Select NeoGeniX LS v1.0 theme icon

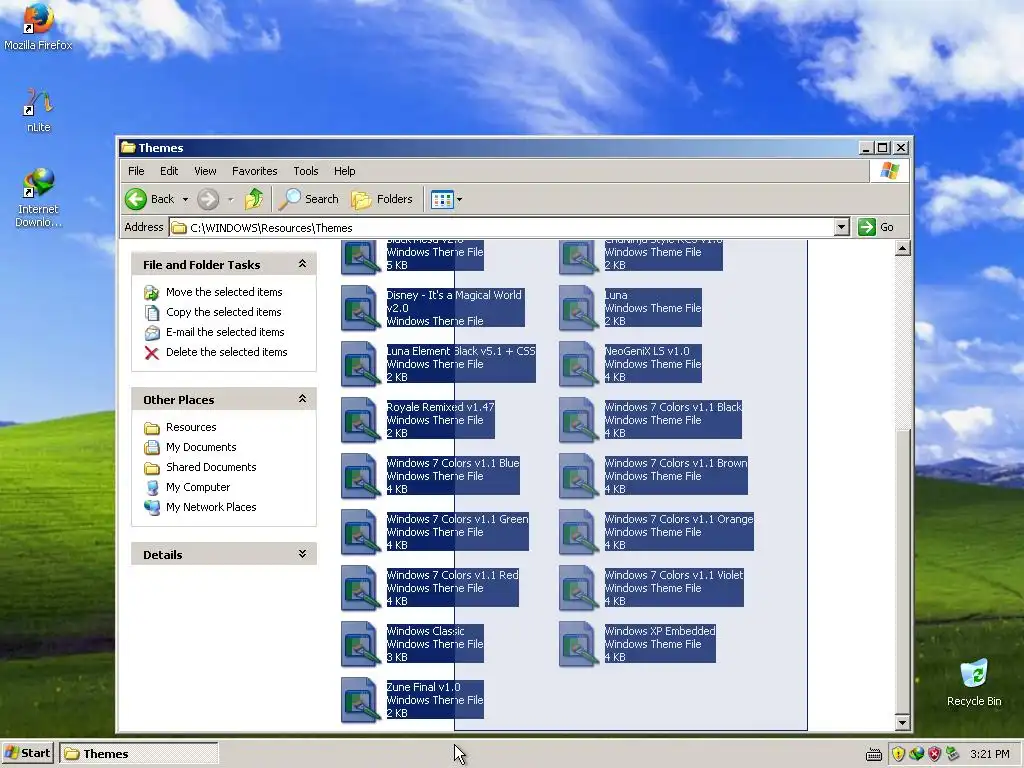tap(578, 364)
